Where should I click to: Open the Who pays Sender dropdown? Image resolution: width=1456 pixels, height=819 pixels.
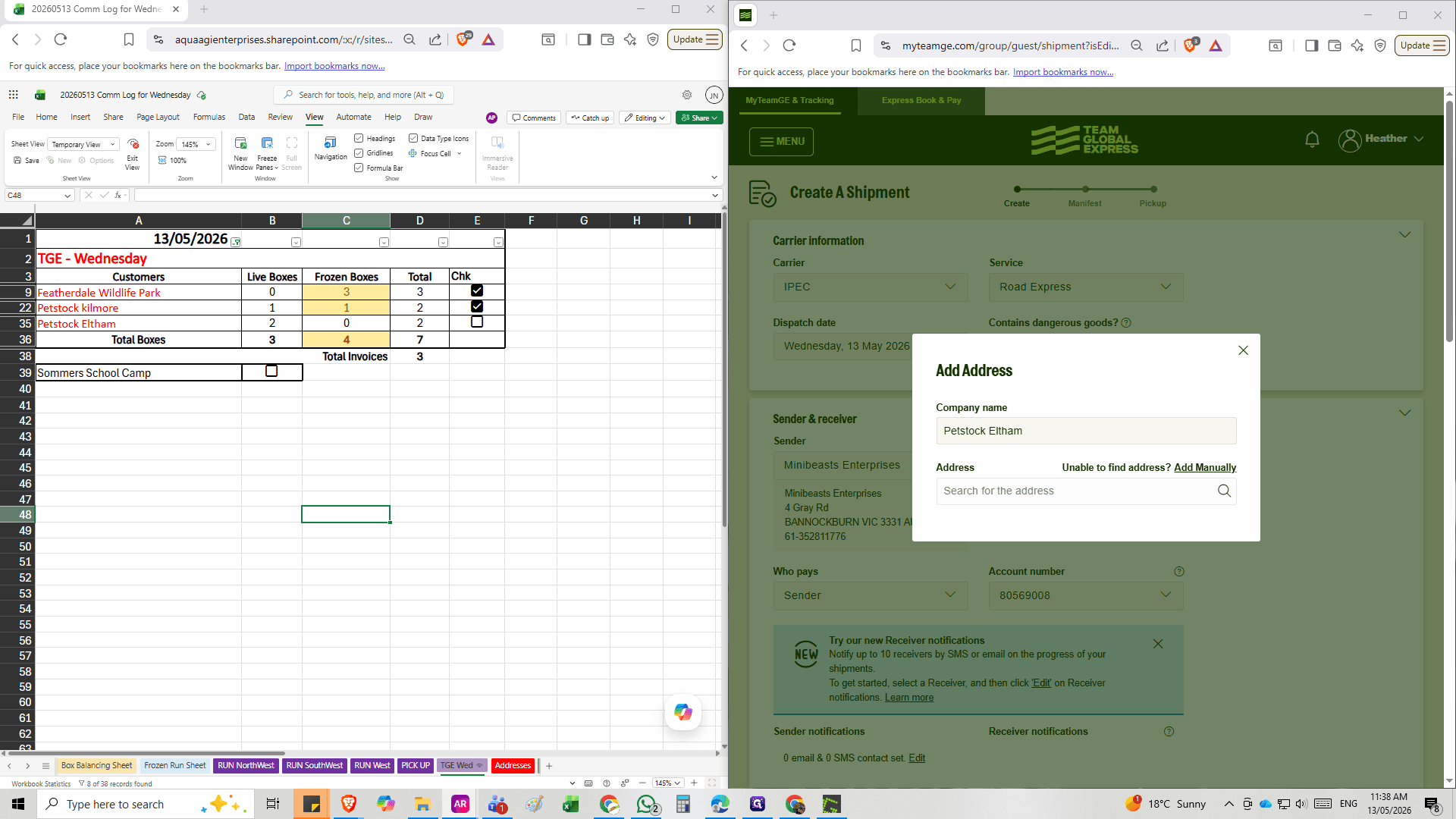click(870, 595)
